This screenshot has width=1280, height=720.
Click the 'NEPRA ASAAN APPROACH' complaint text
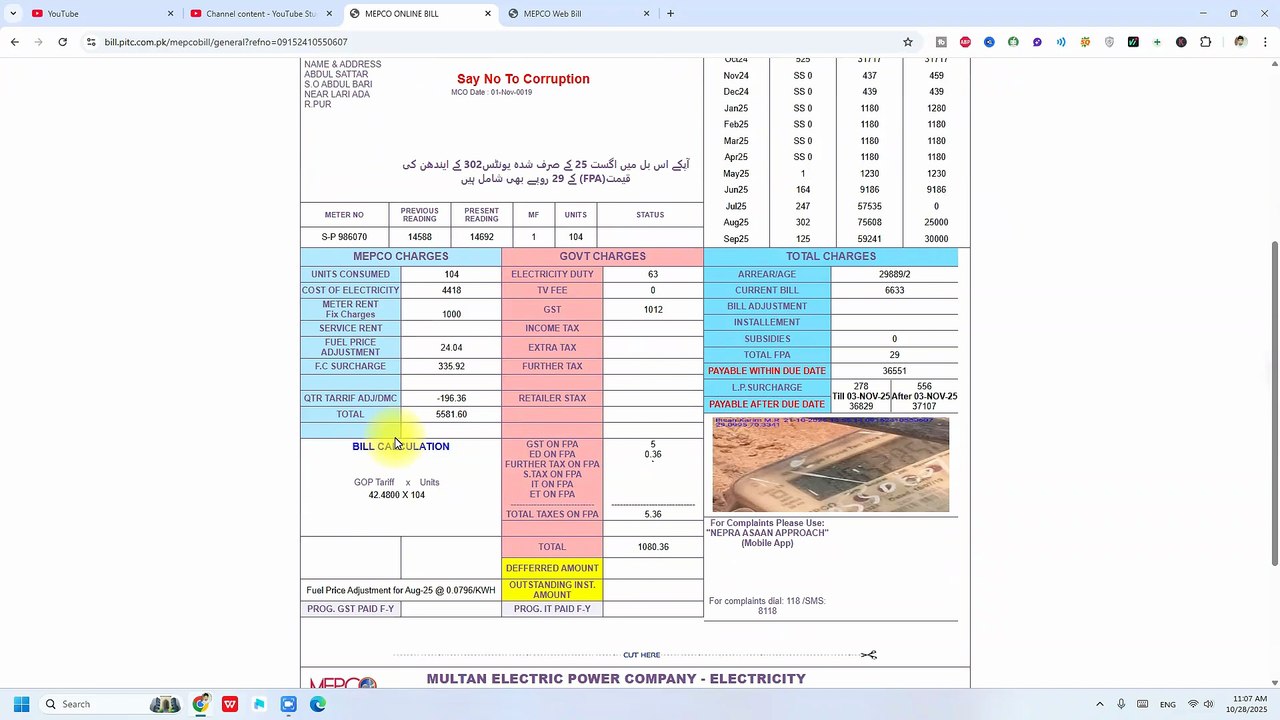(x=768, y=533)
